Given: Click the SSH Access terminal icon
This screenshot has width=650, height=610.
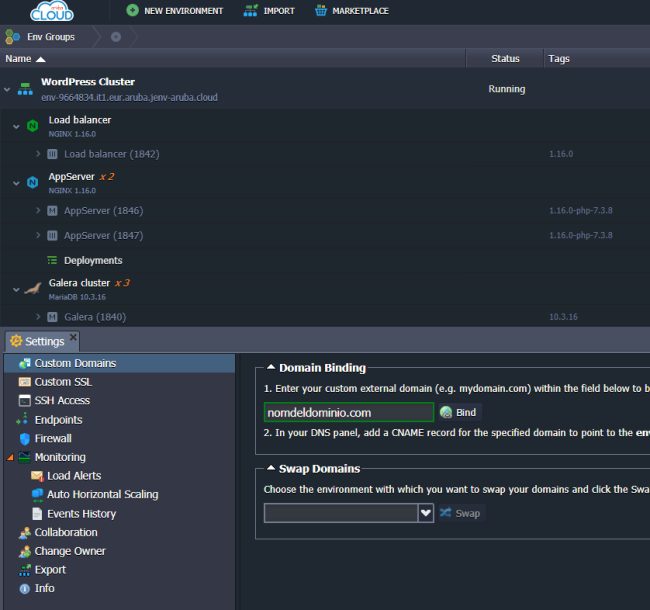Looking at the screenshot, I should click(25, 400).
